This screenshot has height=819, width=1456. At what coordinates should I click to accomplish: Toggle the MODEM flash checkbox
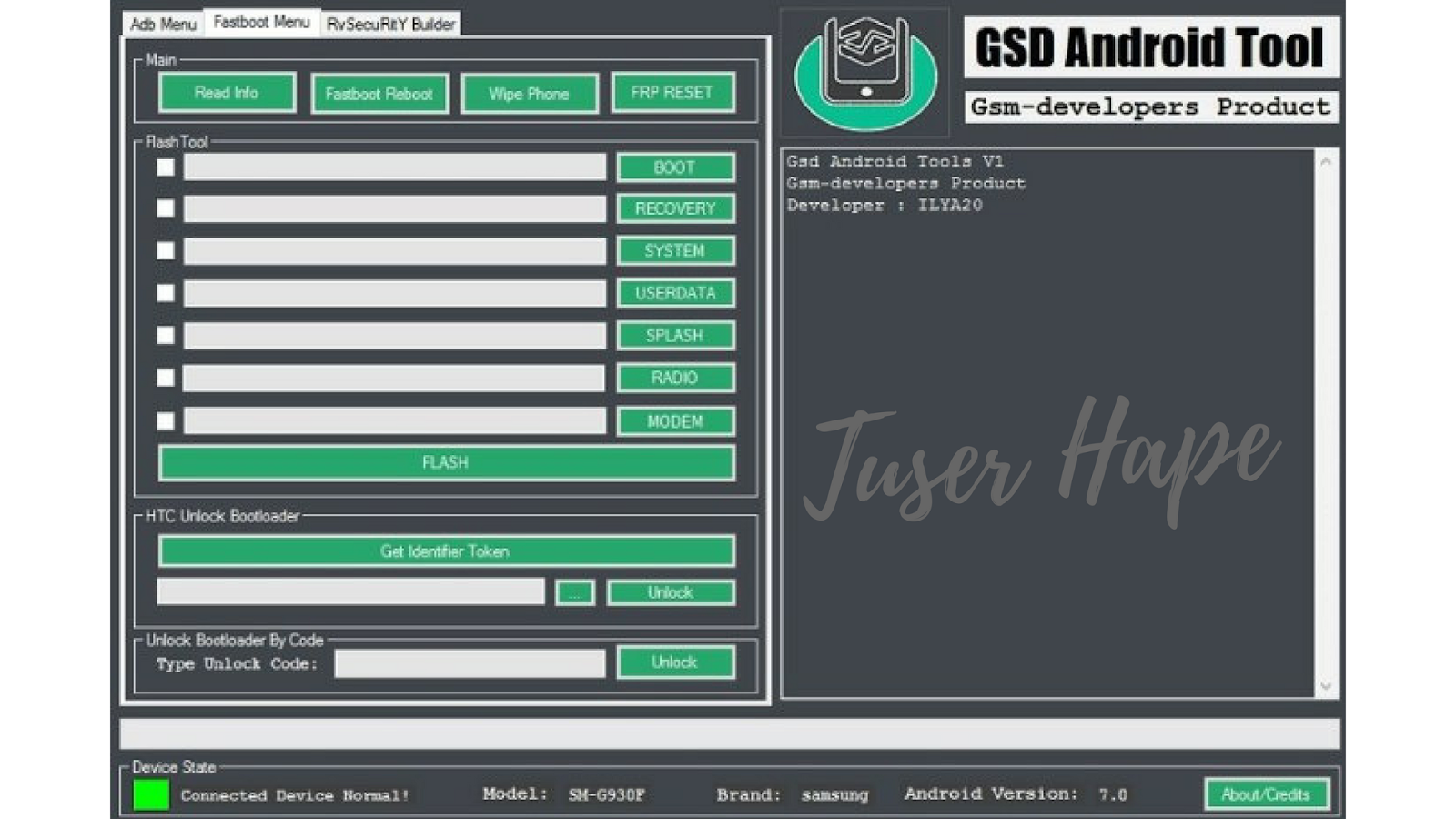(x=165, y=420)
